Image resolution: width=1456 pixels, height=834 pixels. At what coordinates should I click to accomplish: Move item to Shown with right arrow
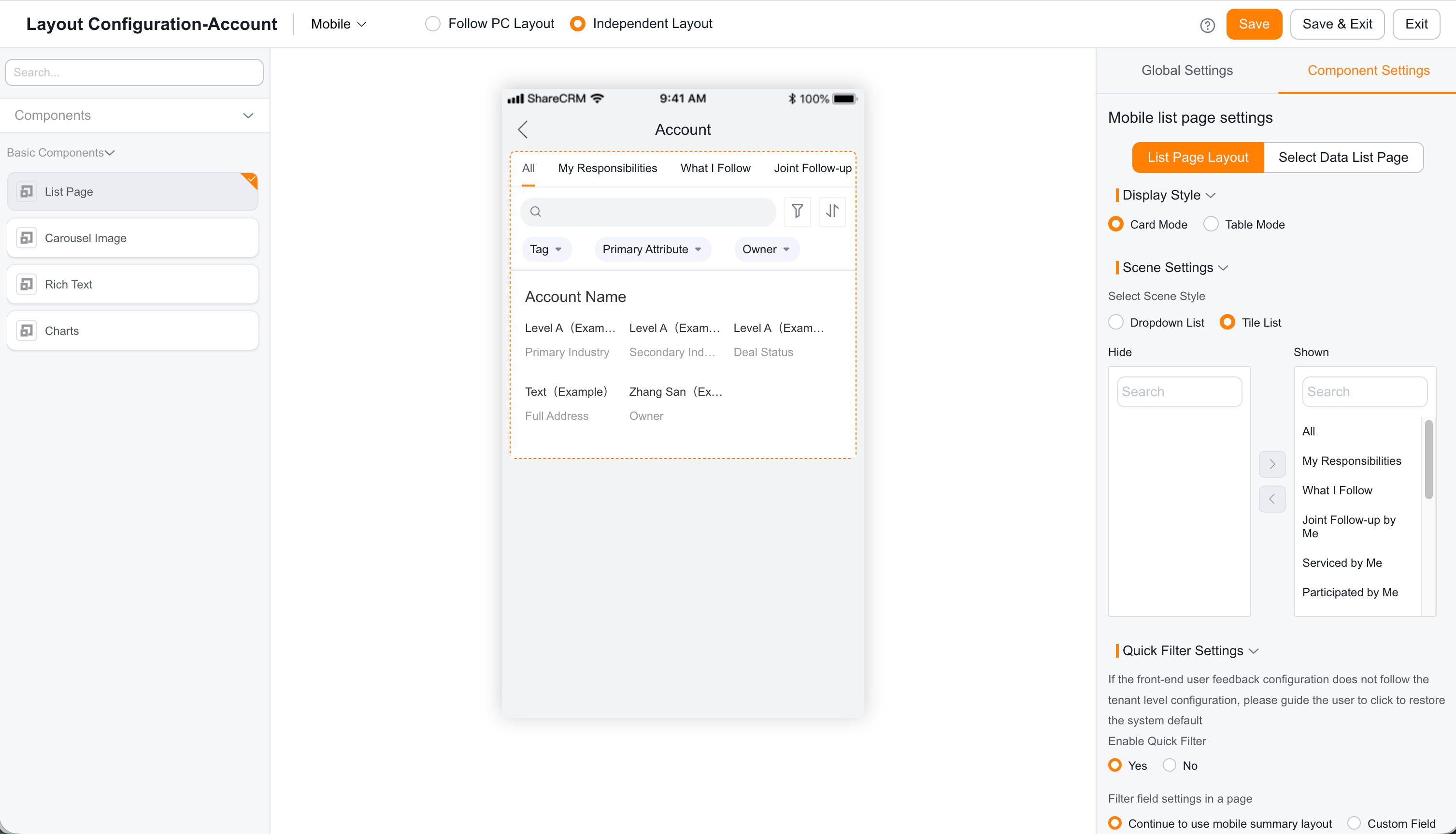coord(1271,464)
